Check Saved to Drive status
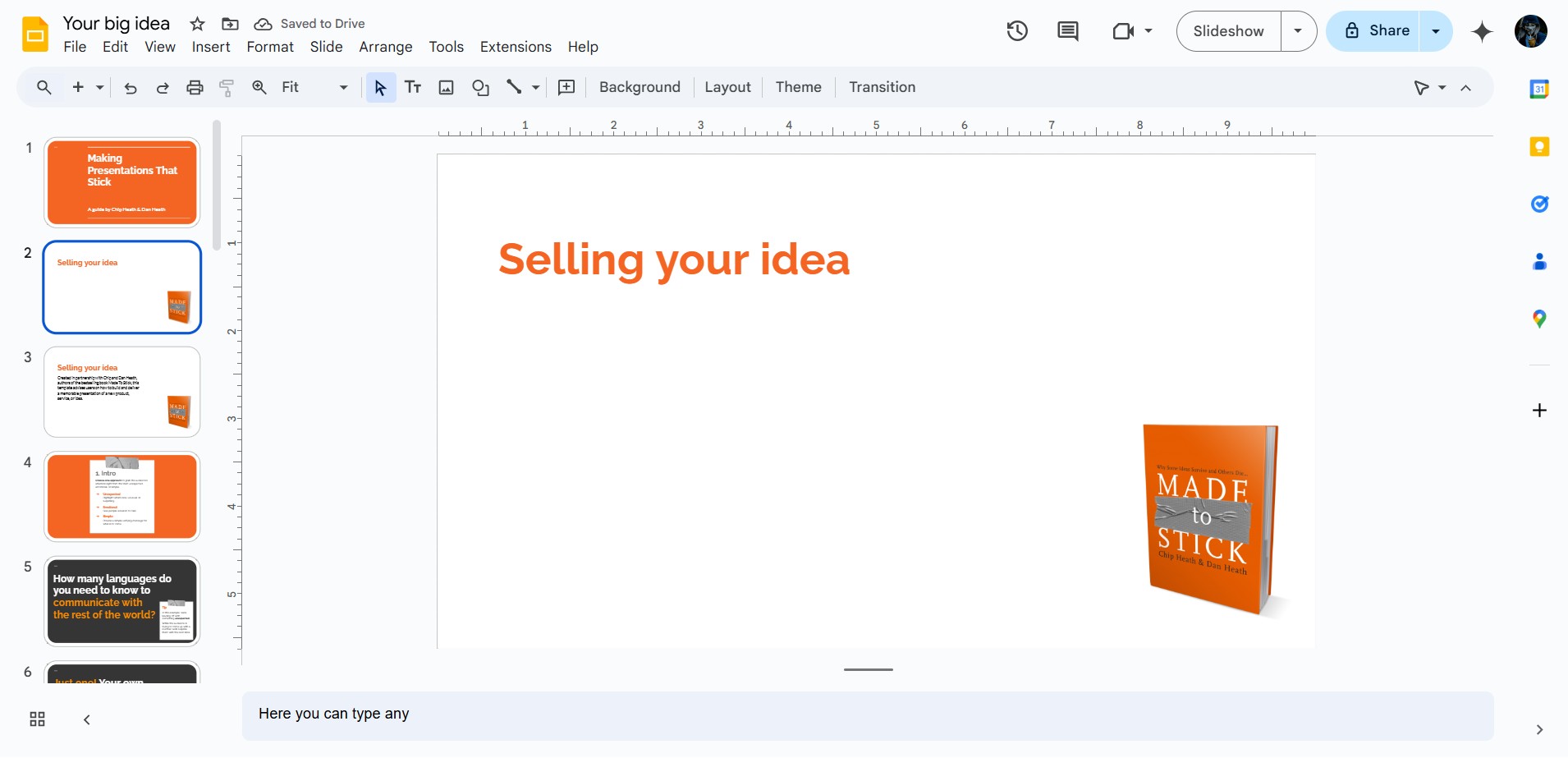The width and height of the screenshot is (1568, 758). click(x=309, y=24)
